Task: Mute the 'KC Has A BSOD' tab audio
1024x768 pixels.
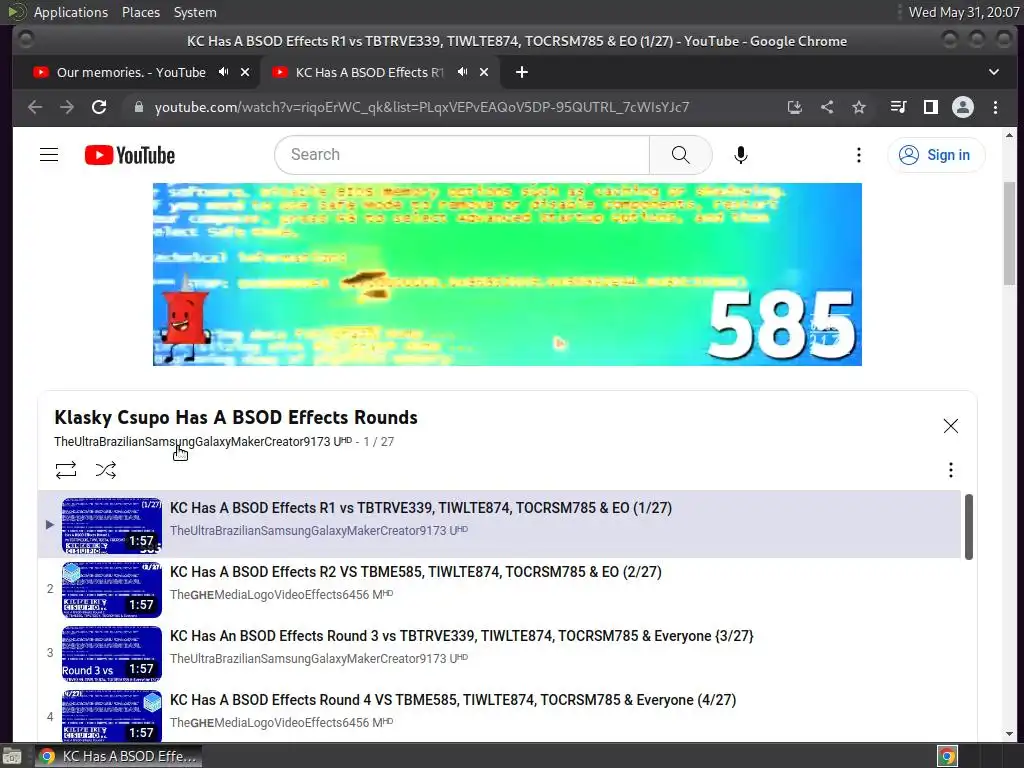Action: click(x=462, y=72)
